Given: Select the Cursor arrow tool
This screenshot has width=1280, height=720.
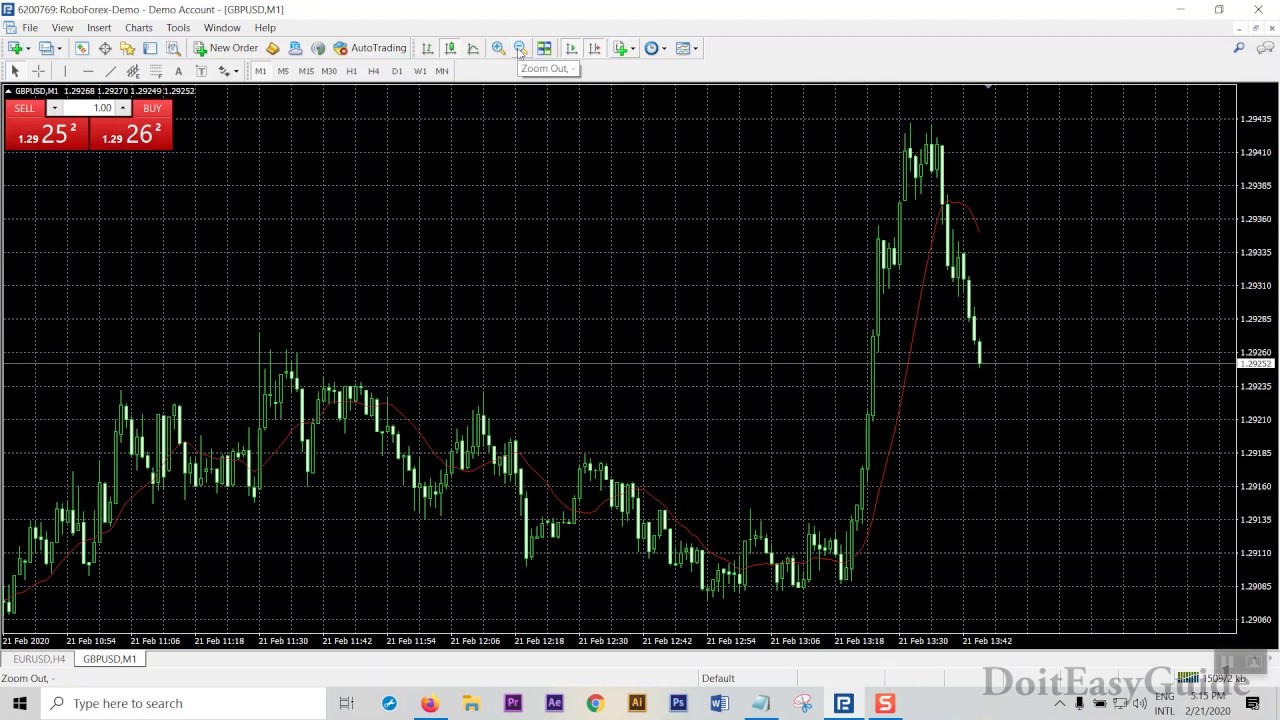Looking at the screenshot, I should [15, 71].
